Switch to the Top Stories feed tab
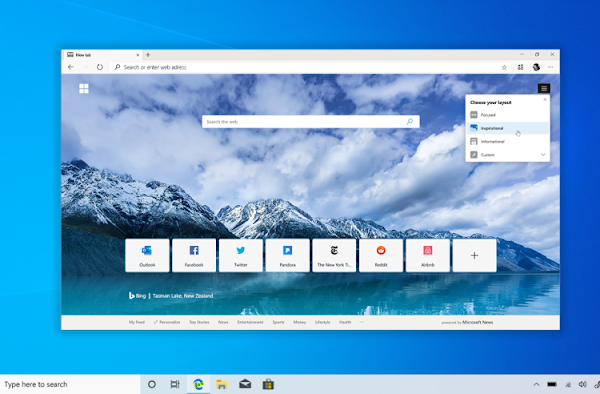The image size is (600, 394). [x=199, y=322]
